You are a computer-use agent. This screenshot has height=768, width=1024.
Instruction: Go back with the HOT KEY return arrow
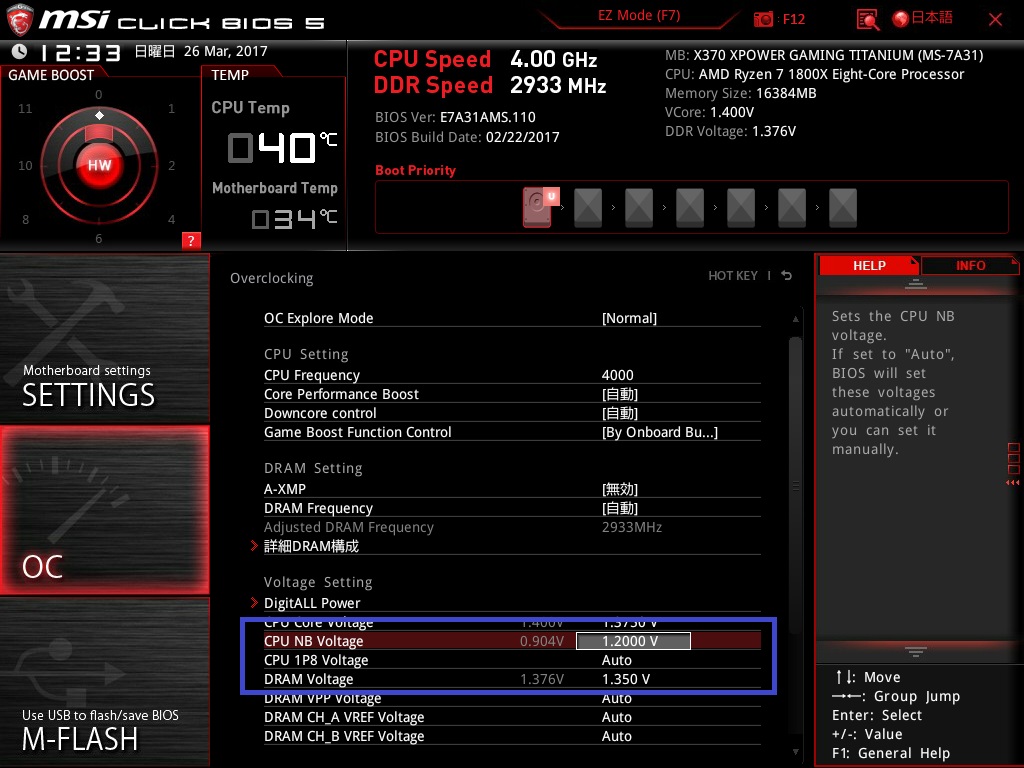(787, 276)
